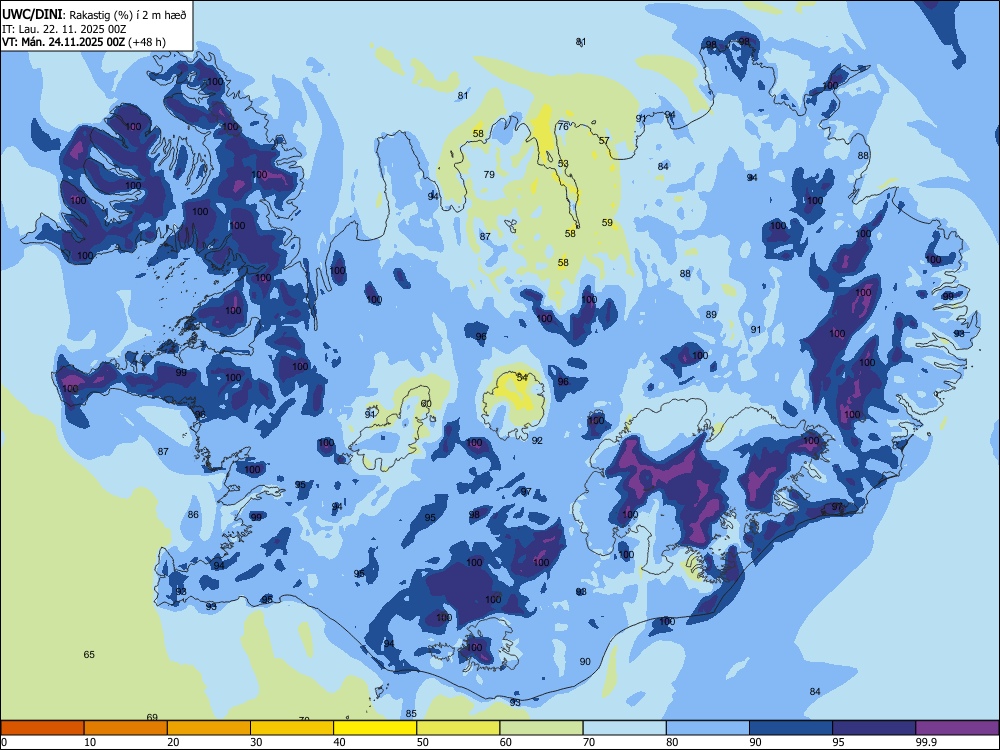The width and height of the screenshot is (1000, 750).
Task: Click the legend tick label '99.9'
Action: [925, 742]
